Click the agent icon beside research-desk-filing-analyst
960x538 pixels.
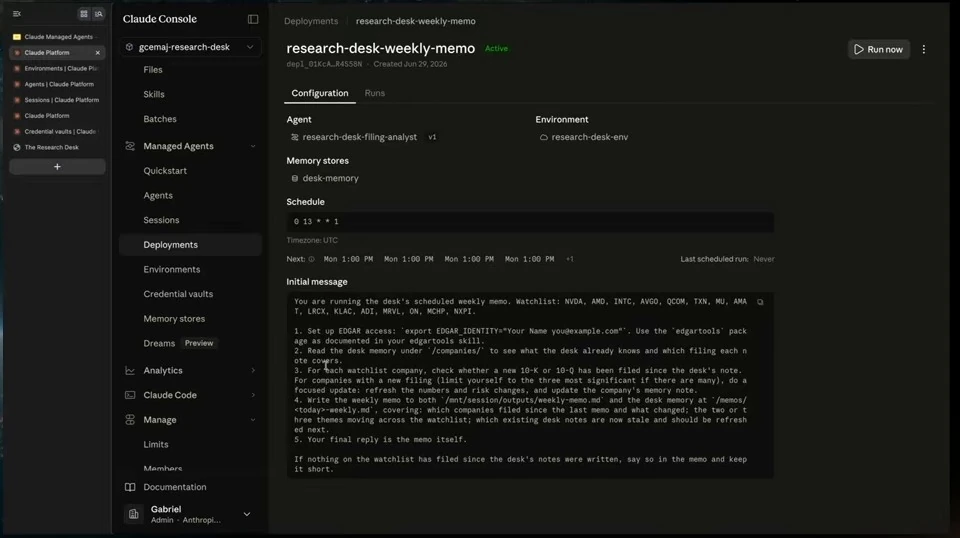pyautogui.click(x=294, y=137)
